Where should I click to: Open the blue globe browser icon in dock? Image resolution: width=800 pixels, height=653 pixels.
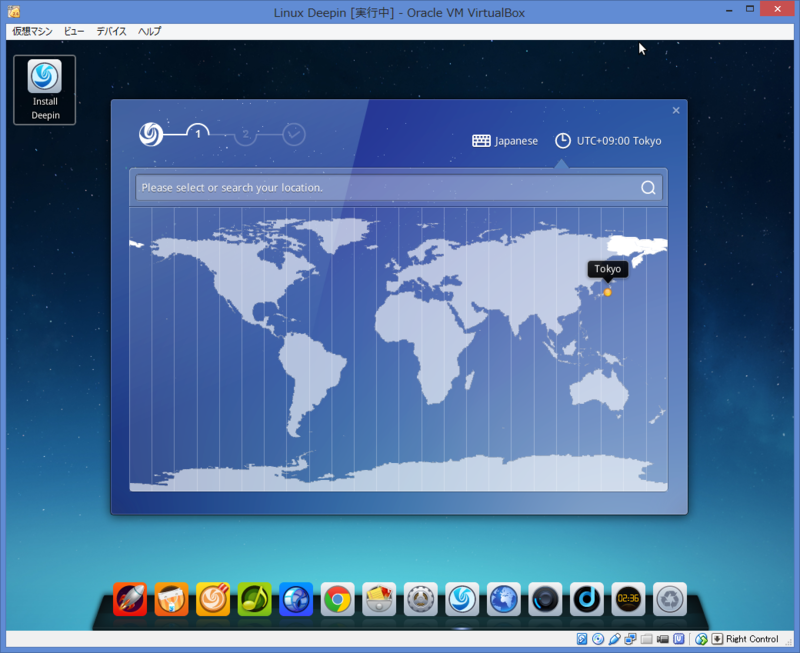(503, 599)
